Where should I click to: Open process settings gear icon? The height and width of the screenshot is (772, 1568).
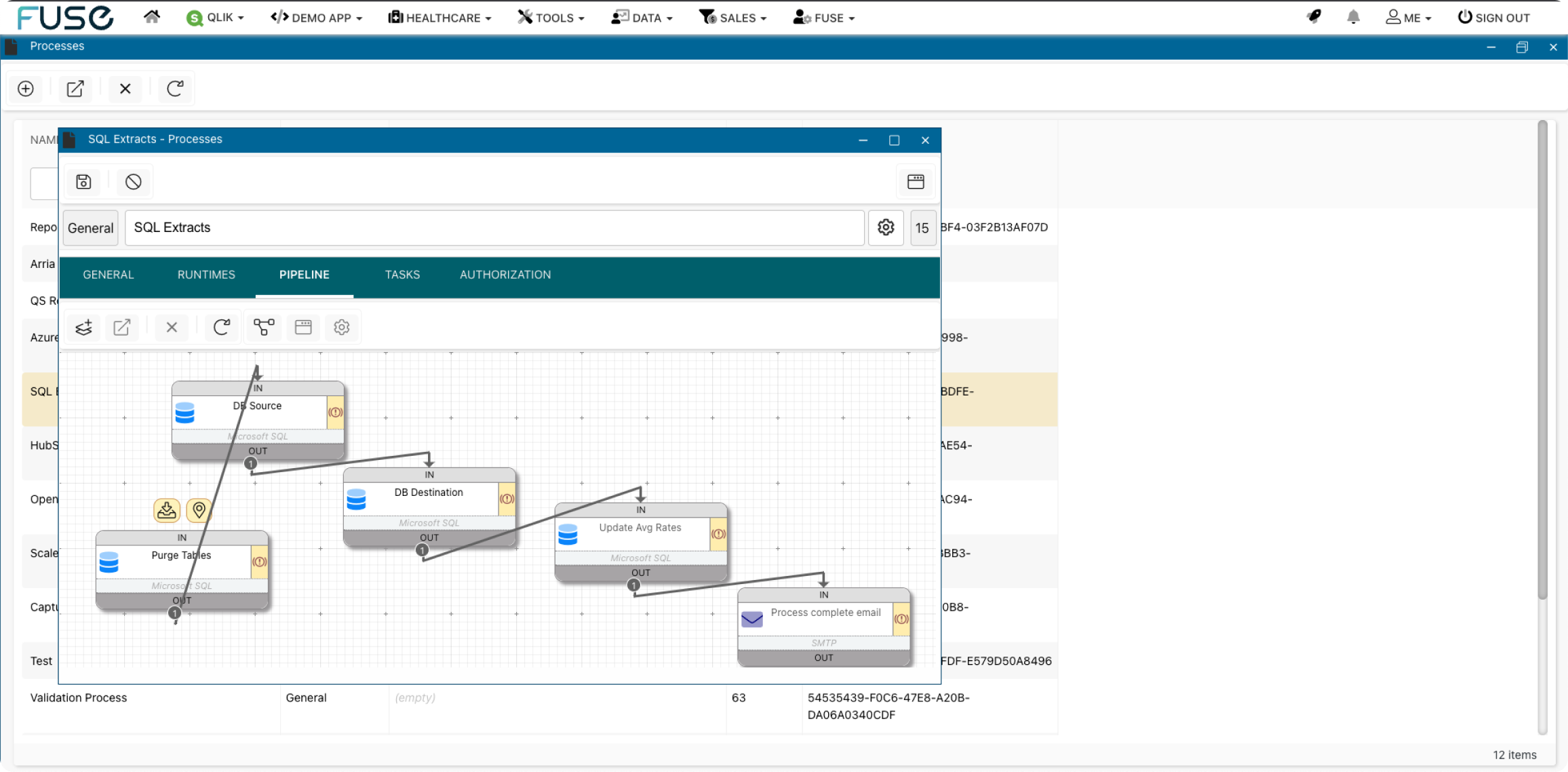[x=886, y=228]
